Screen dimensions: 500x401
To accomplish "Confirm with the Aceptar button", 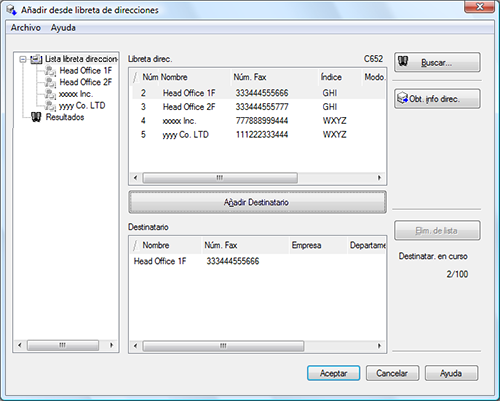I will [x=333, y=373].
